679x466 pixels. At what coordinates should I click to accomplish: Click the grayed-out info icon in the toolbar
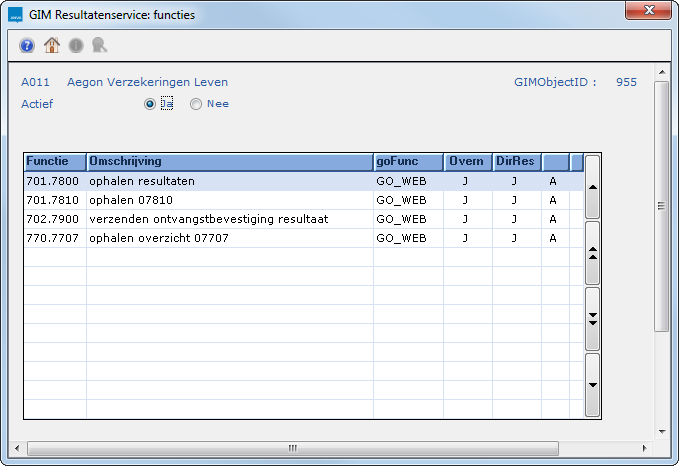75,45
